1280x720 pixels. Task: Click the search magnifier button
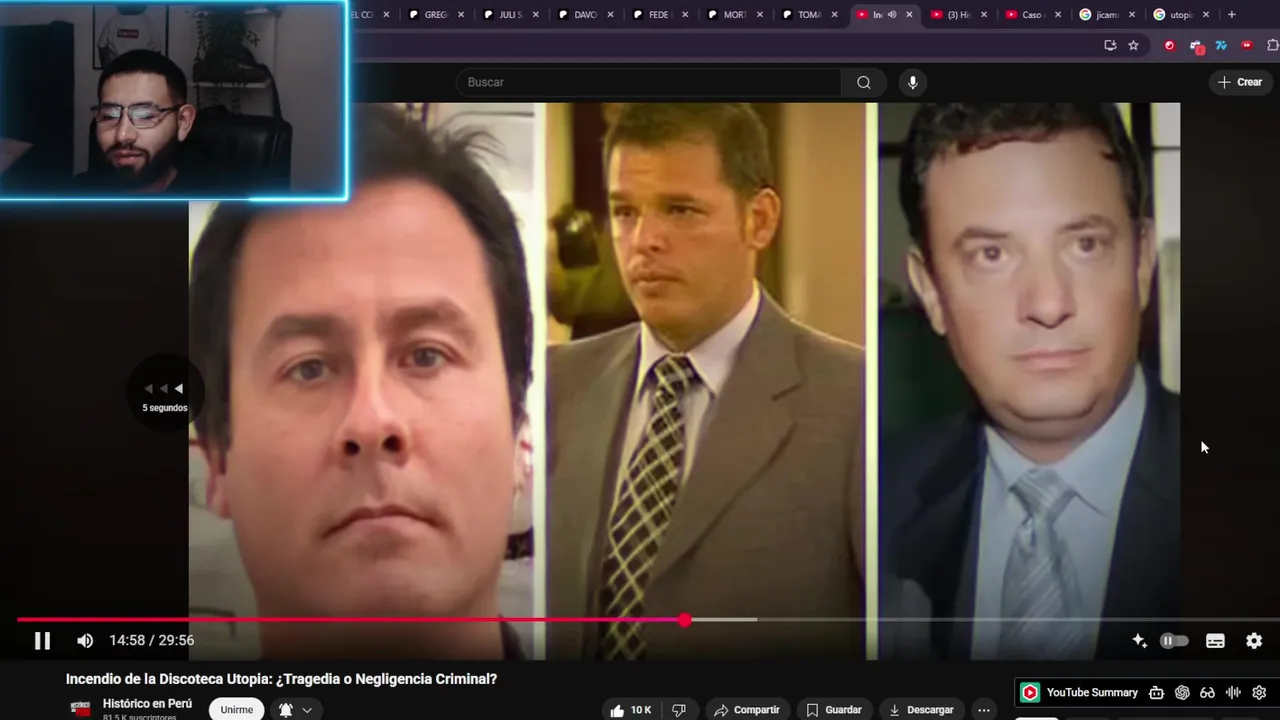point(864,82)
